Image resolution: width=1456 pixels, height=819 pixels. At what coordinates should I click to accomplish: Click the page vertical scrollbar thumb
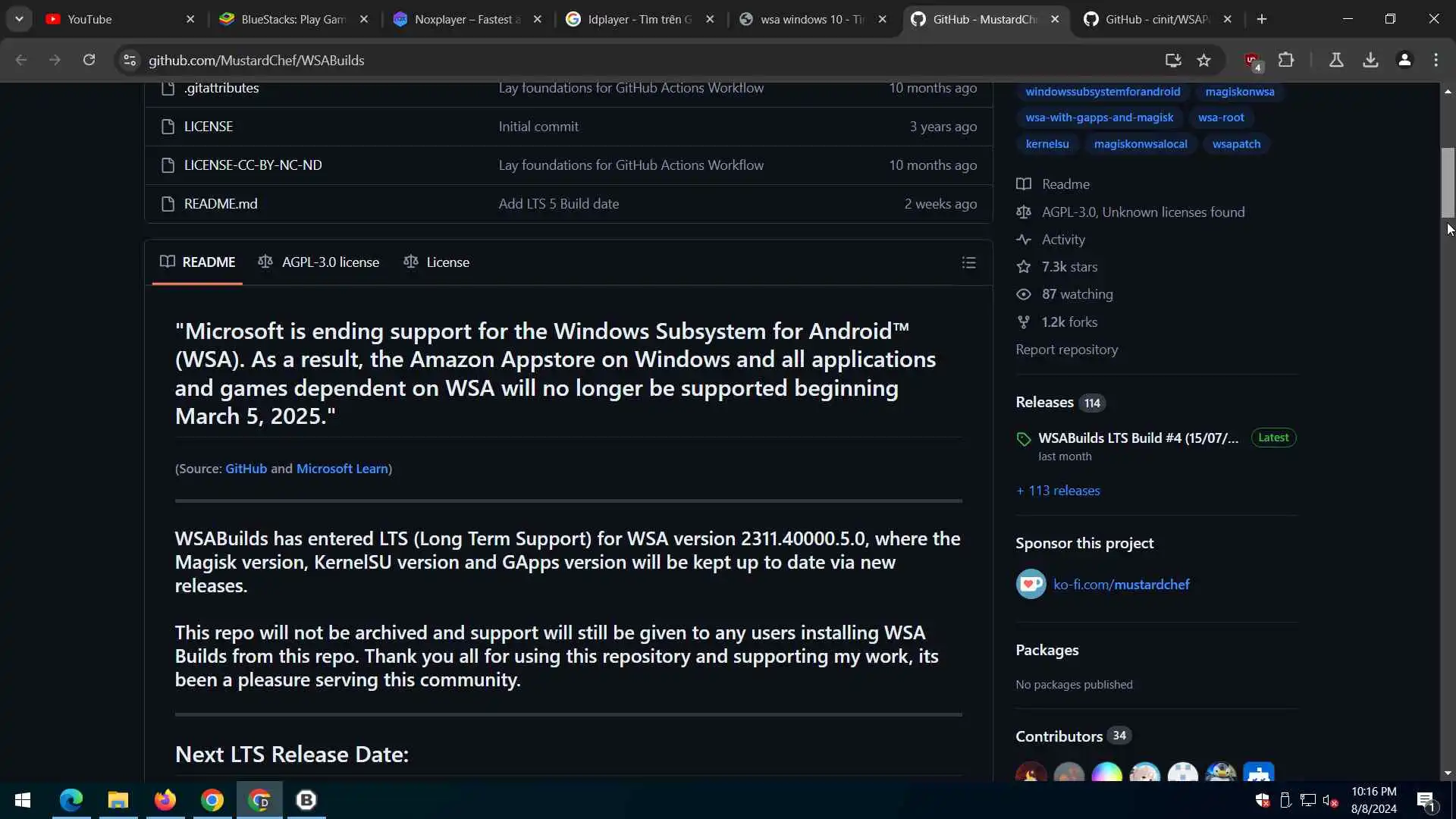(x=1448, y=182)
